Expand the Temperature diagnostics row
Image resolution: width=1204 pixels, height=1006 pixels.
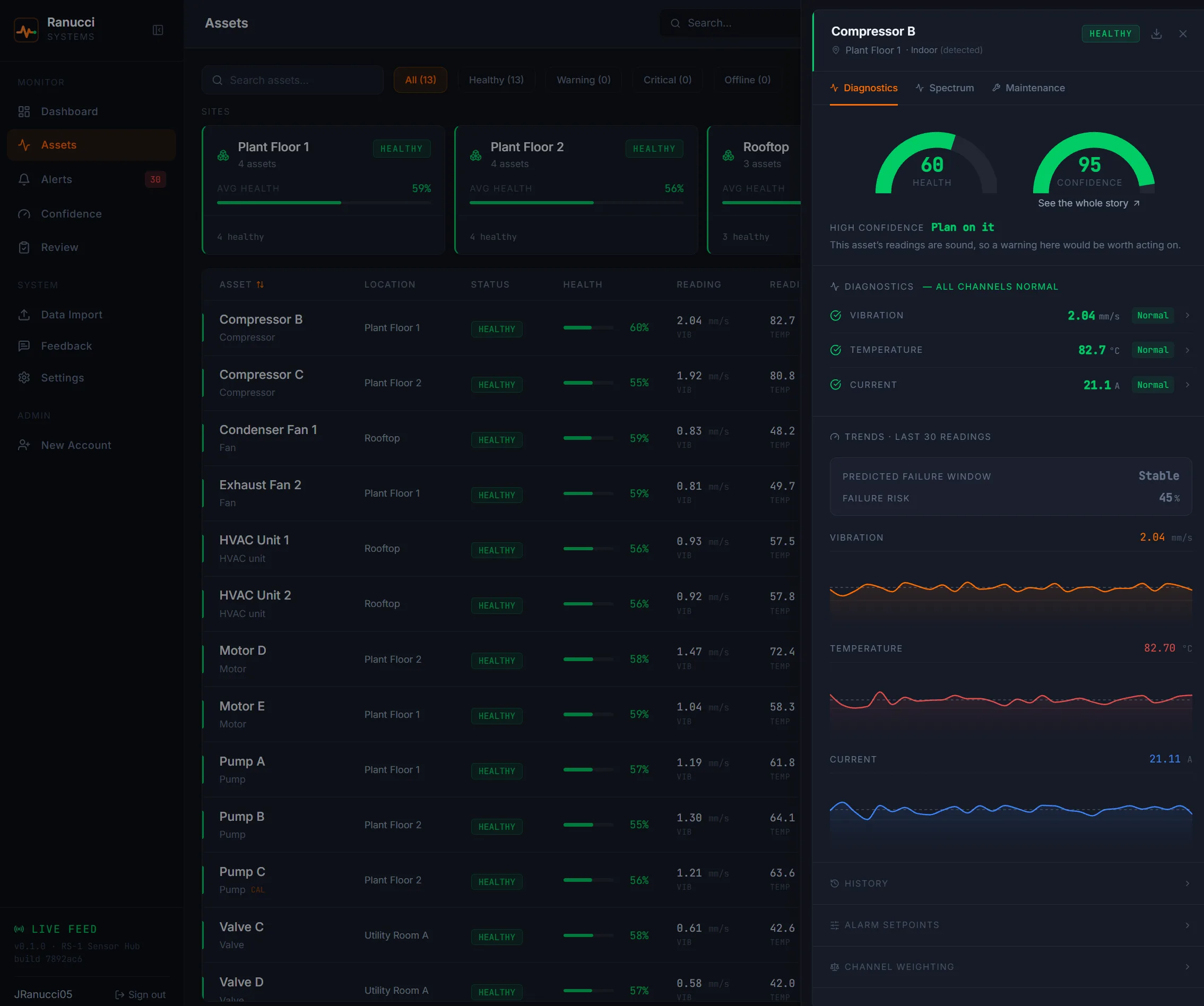coord(1010,350)
